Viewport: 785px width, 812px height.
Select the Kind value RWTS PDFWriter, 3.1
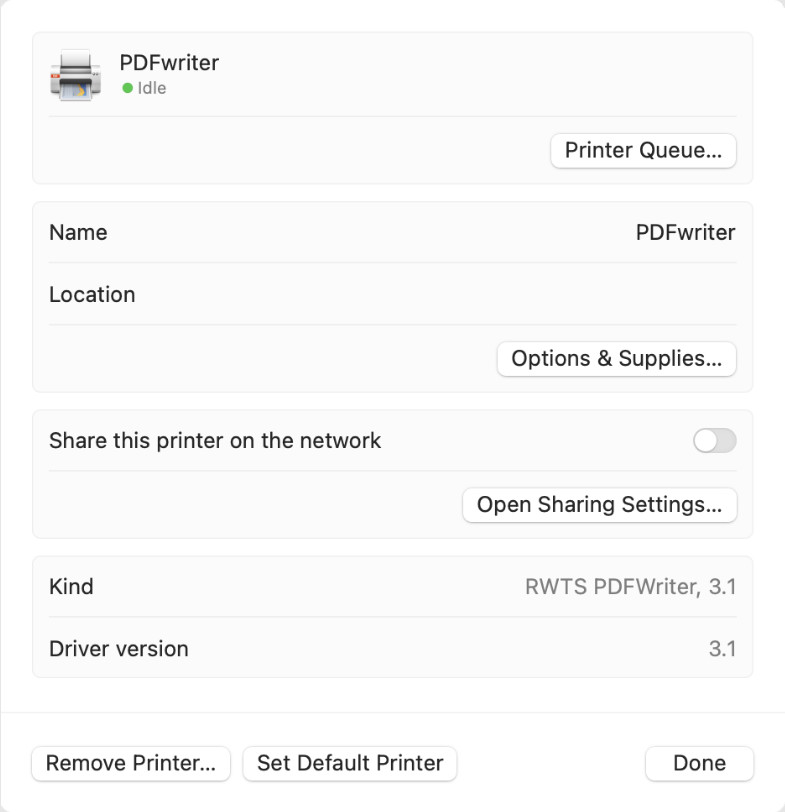click(x=630, y=587)
